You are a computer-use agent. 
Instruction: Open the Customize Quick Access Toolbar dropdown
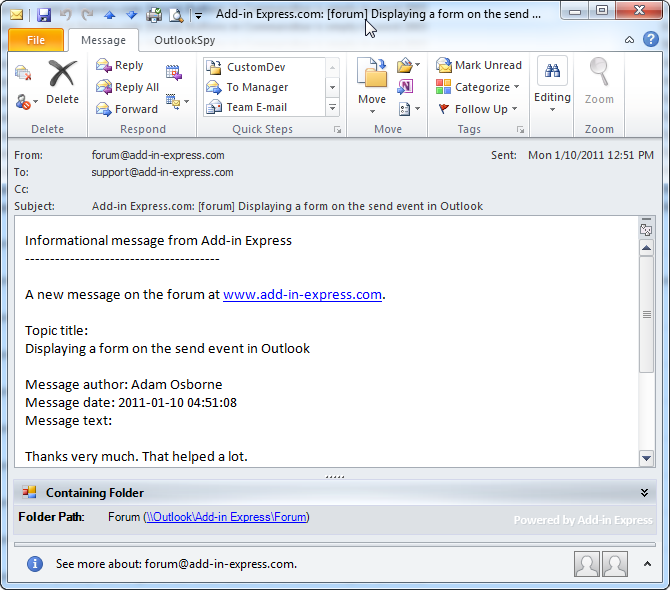click(x=198, y=16)
